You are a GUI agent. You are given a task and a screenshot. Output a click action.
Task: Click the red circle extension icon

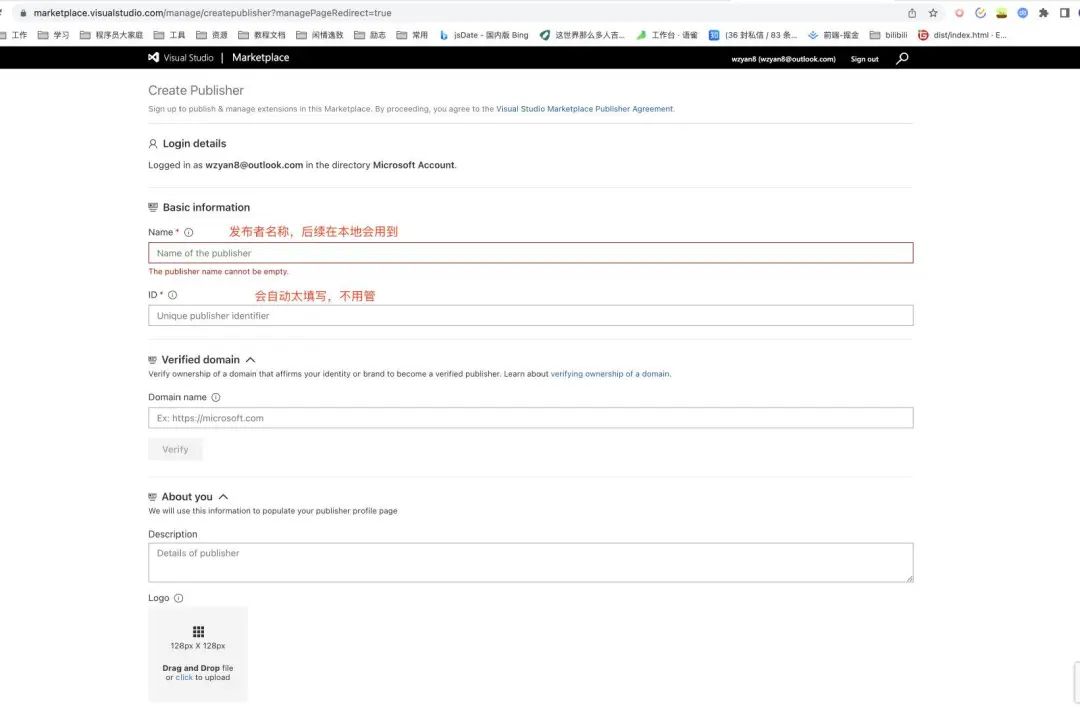point(959,13)
